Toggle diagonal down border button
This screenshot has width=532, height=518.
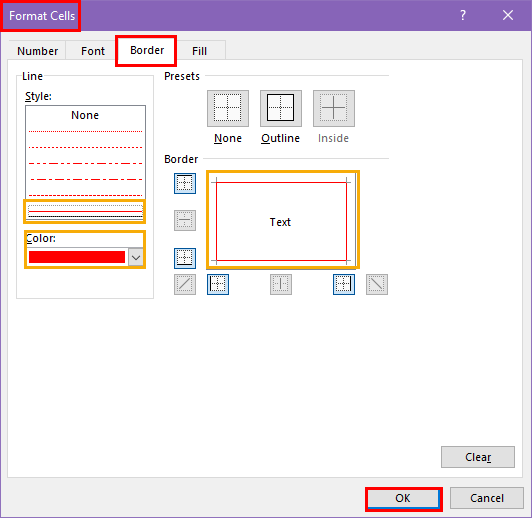tap(377, 284)
